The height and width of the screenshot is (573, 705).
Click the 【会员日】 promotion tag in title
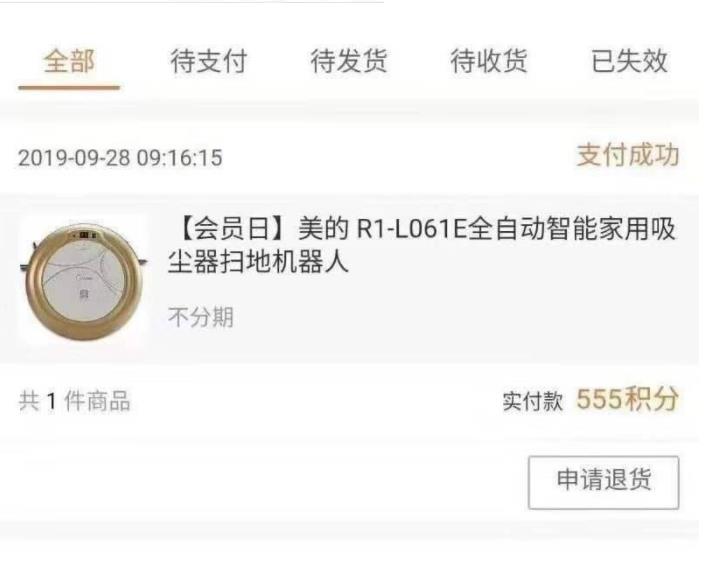pos(232,229)
